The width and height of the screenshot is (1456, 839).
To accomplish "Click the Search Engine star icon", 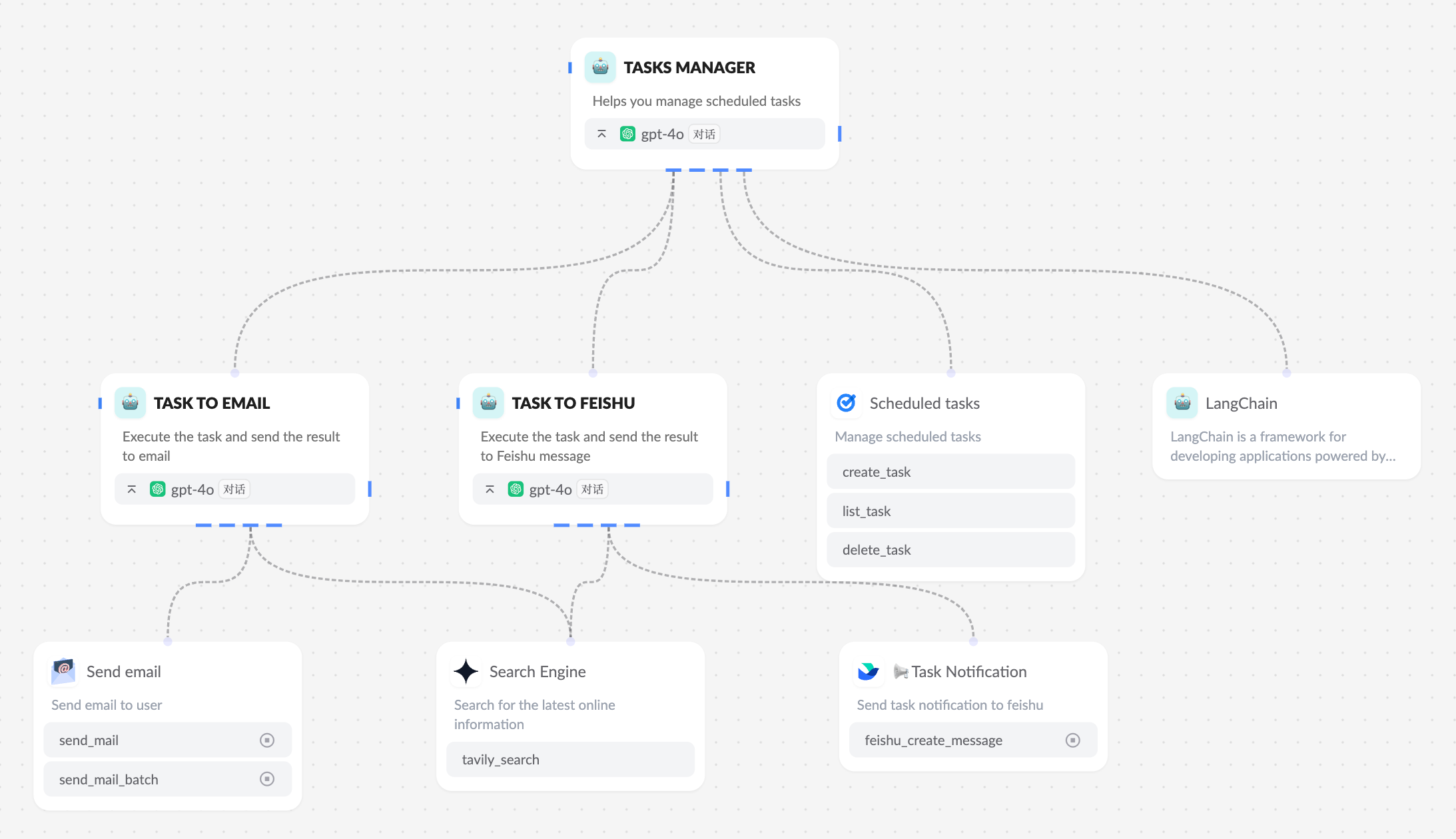I will click(466, 671).
